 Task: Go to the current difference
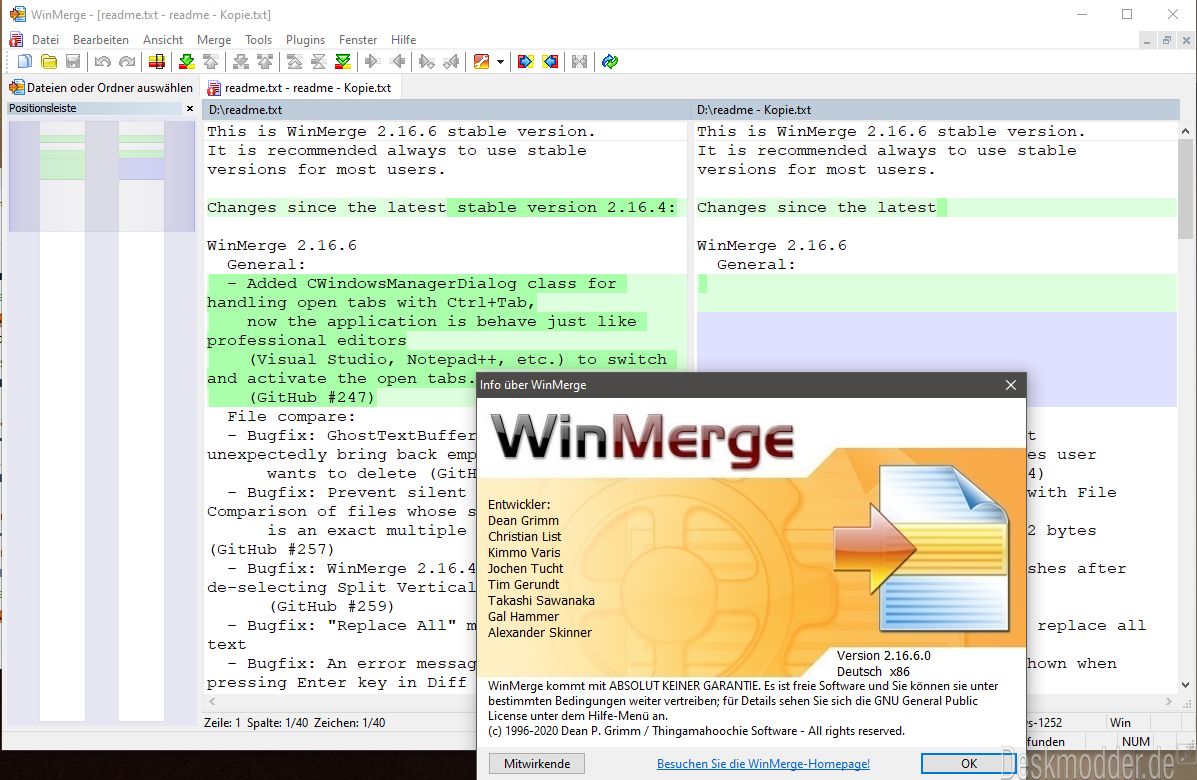click(319, 62)
